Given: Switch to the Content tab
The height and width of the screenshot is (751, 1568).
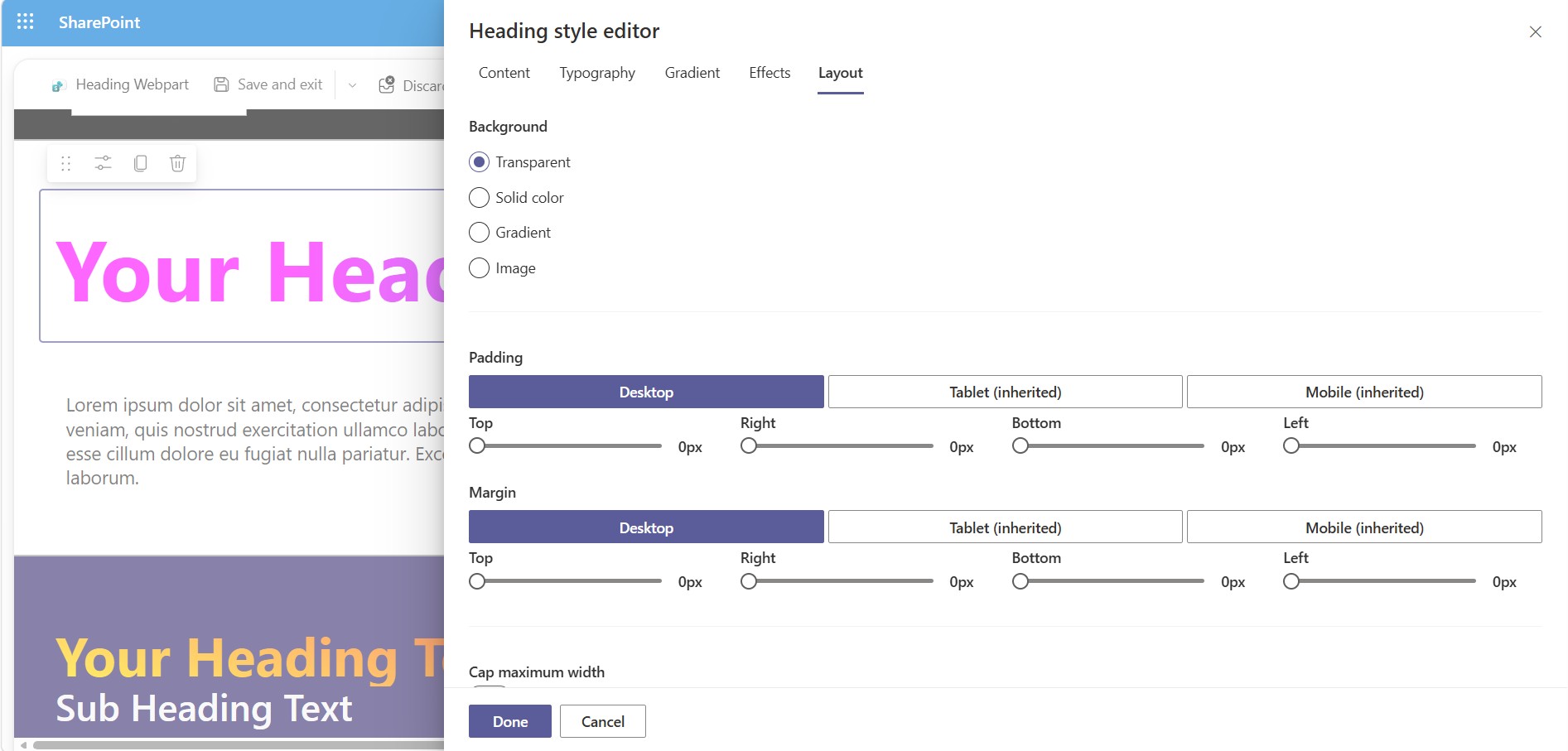Looking at the screenshot, I should pyautogui.click(x=504, y=73).
